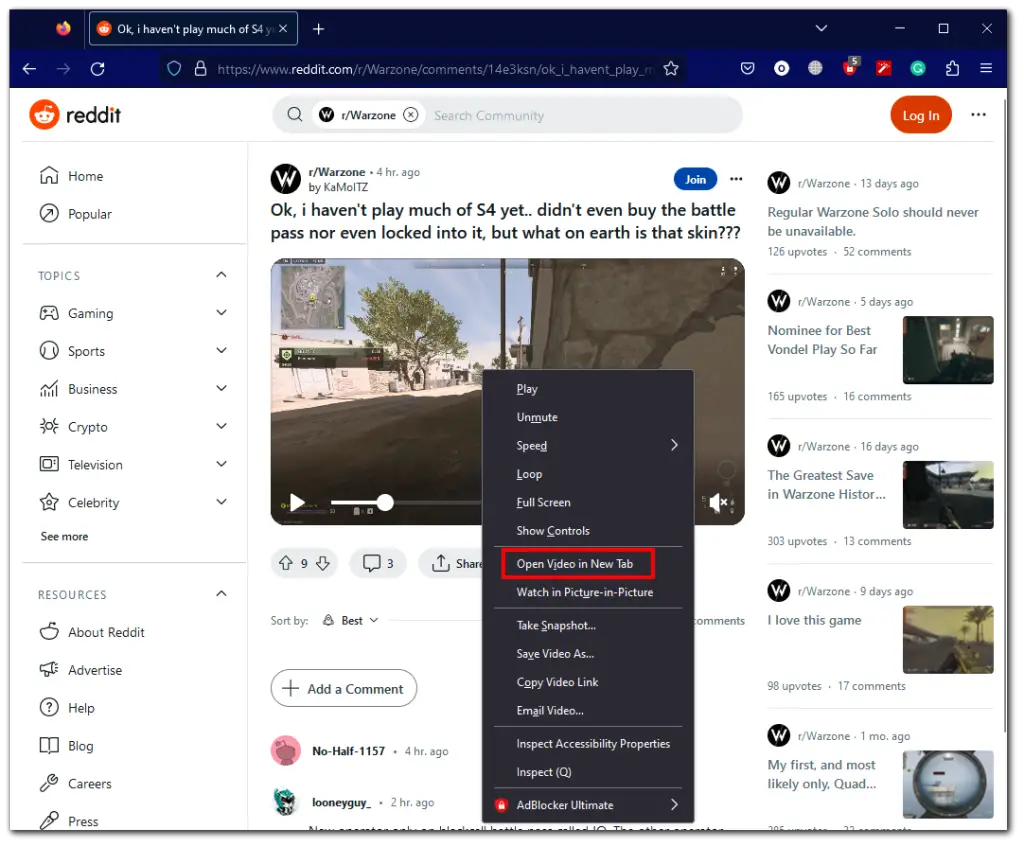Screen dimensions: 1024x847
Task: Click the Join button on the post
Action: 695,179
